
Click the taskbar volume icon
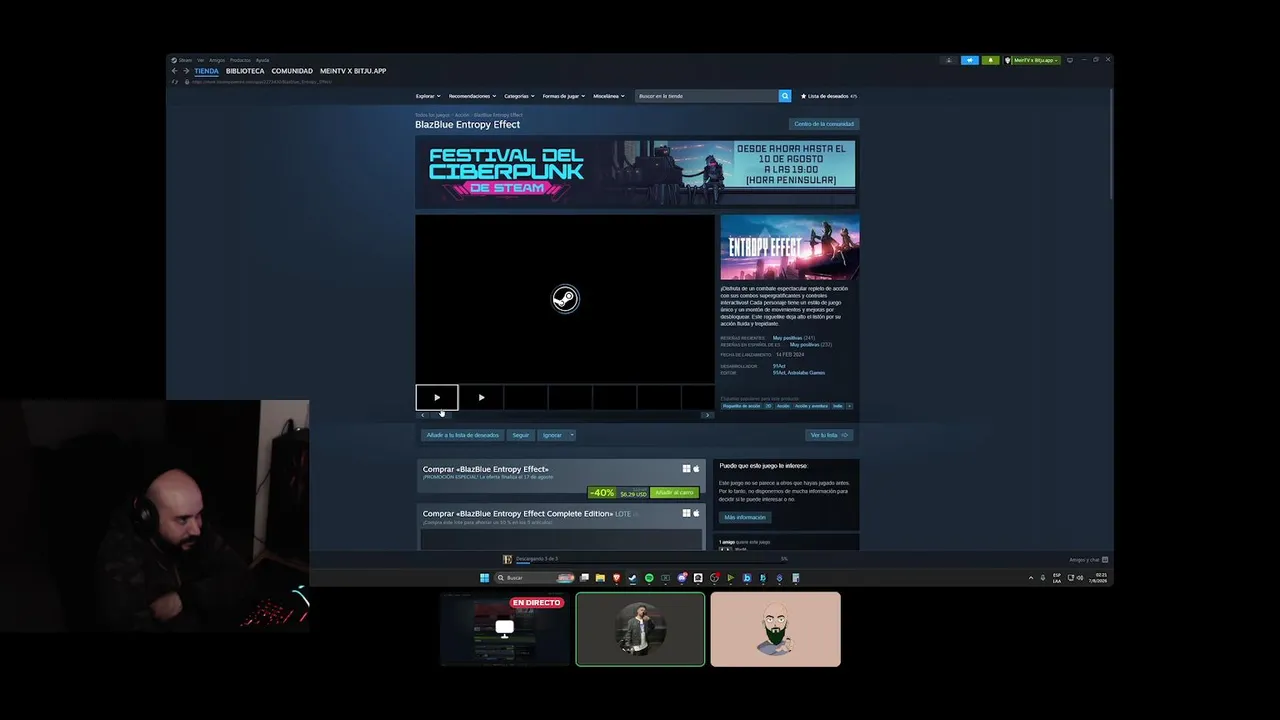[x=1080, y=578]
